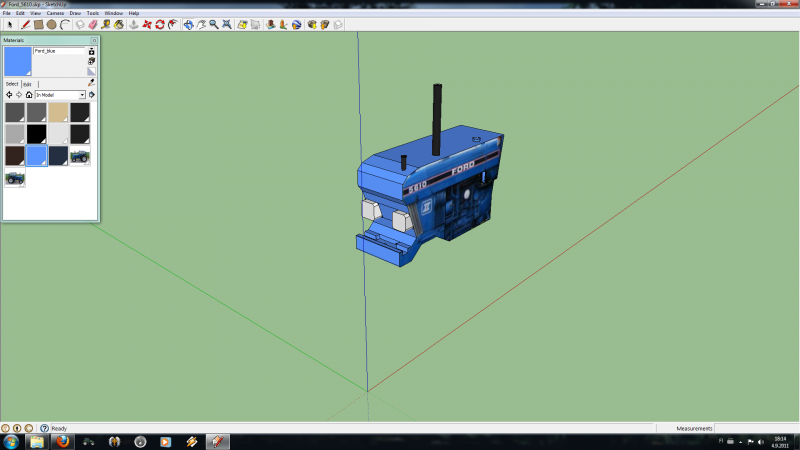
Task: Open the Help menu
Action: pos(134,13)
